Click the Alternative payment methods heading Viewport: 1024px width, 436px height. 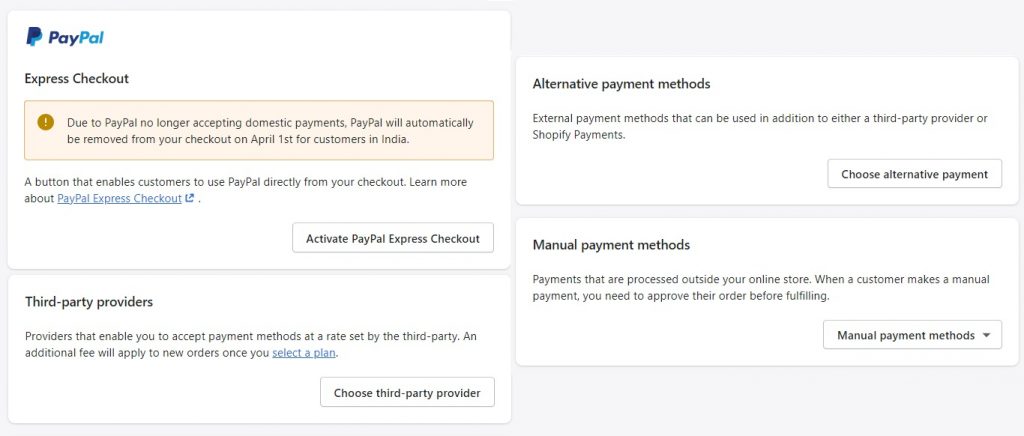621,84
